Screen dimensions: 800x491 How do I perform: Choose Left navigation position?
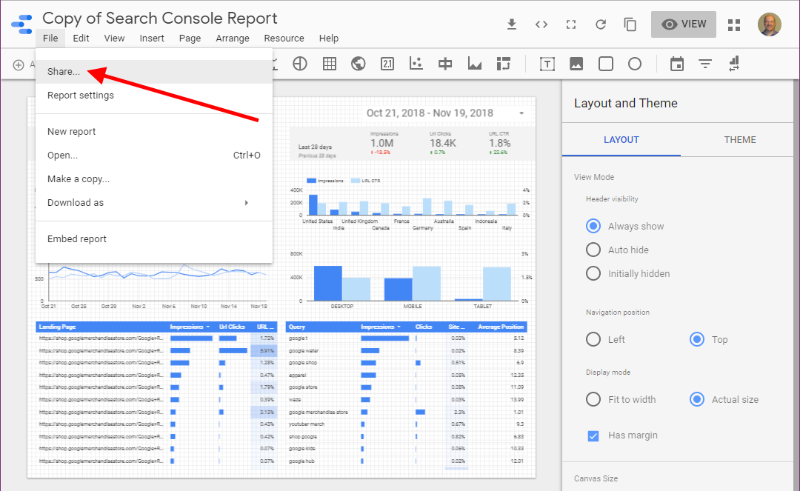pyautogui.click(x=594, y=339)
